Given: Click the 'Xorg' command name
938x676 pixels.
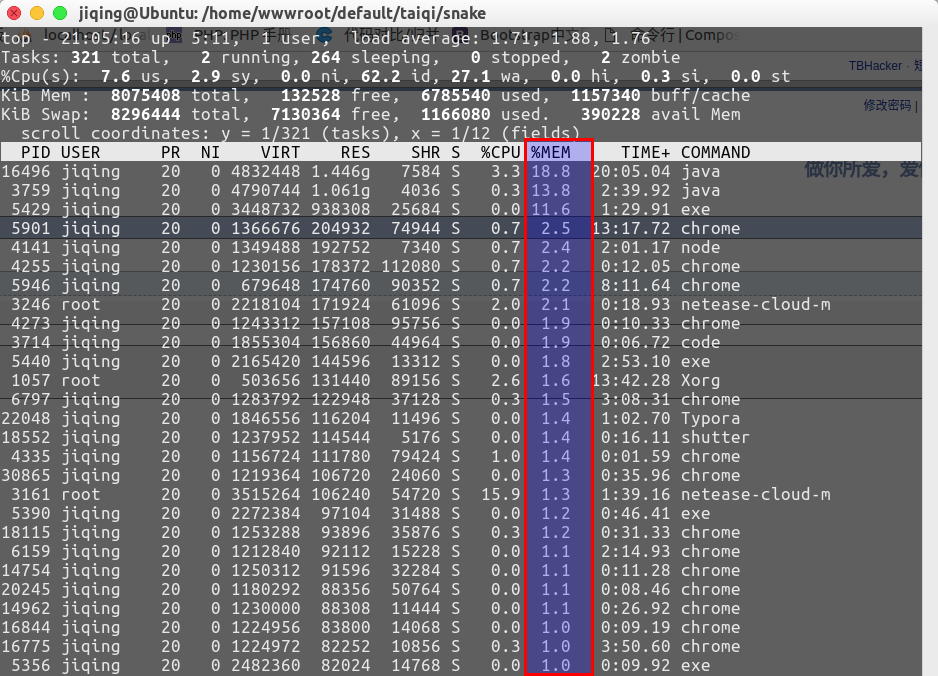Looking at the screenshot, I should click(x=701, y=380).
